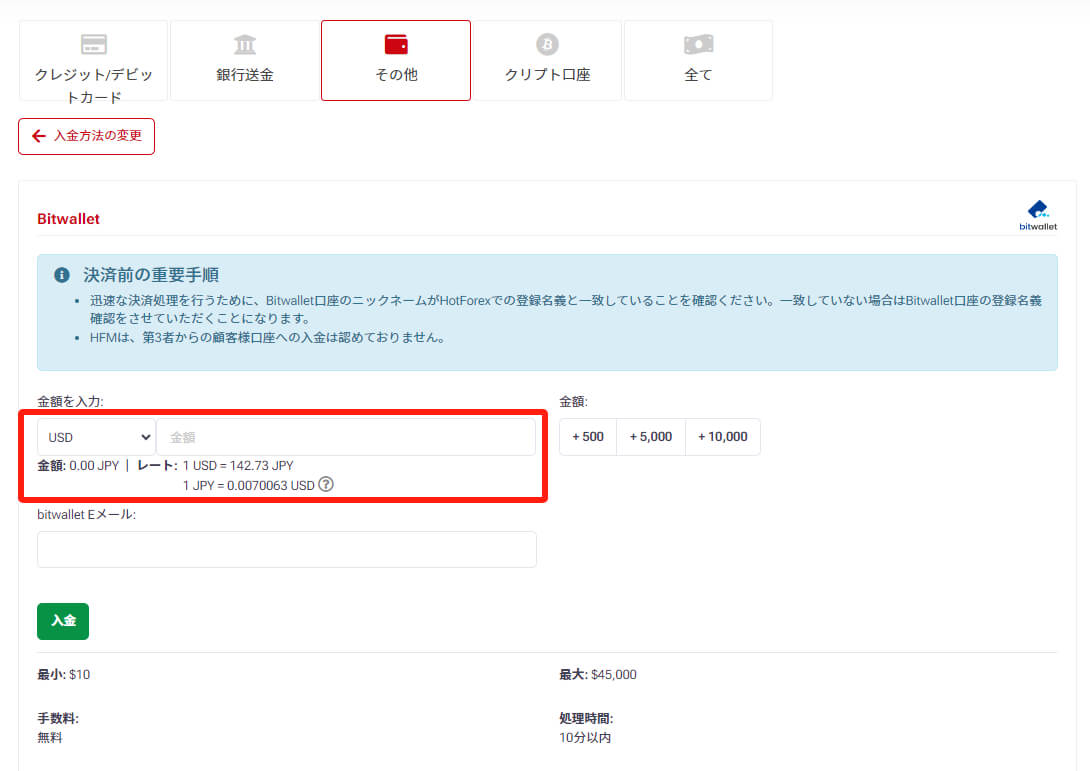Screen dimensions: 1090x771
Task: Add the +10,000 quick amount
Action: (x=723, y=437)
